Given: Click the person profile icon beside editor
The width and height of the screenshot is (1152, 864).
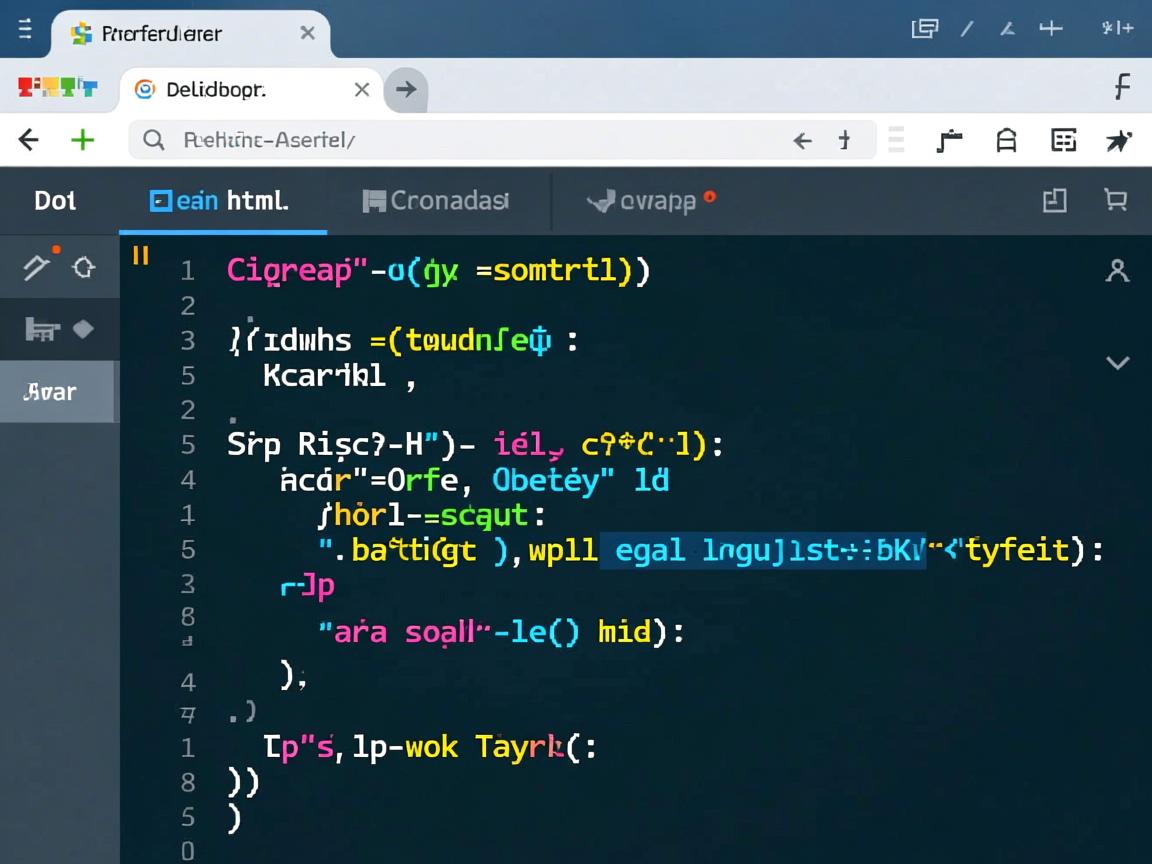Looking at the screenshot, I should [x=1117, y=270].
